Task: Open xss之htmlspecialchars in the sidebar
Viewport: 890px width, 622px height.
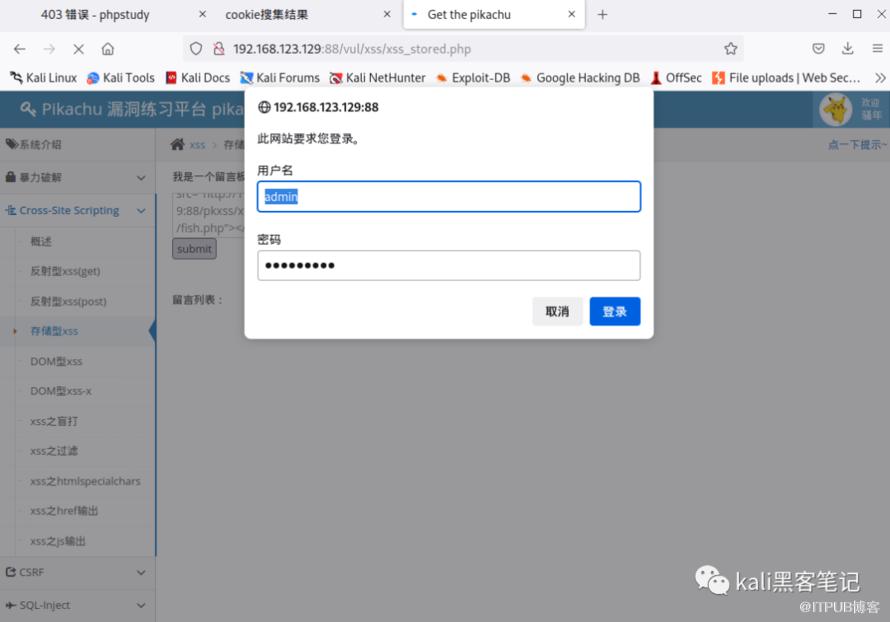Action: point(85,481)
